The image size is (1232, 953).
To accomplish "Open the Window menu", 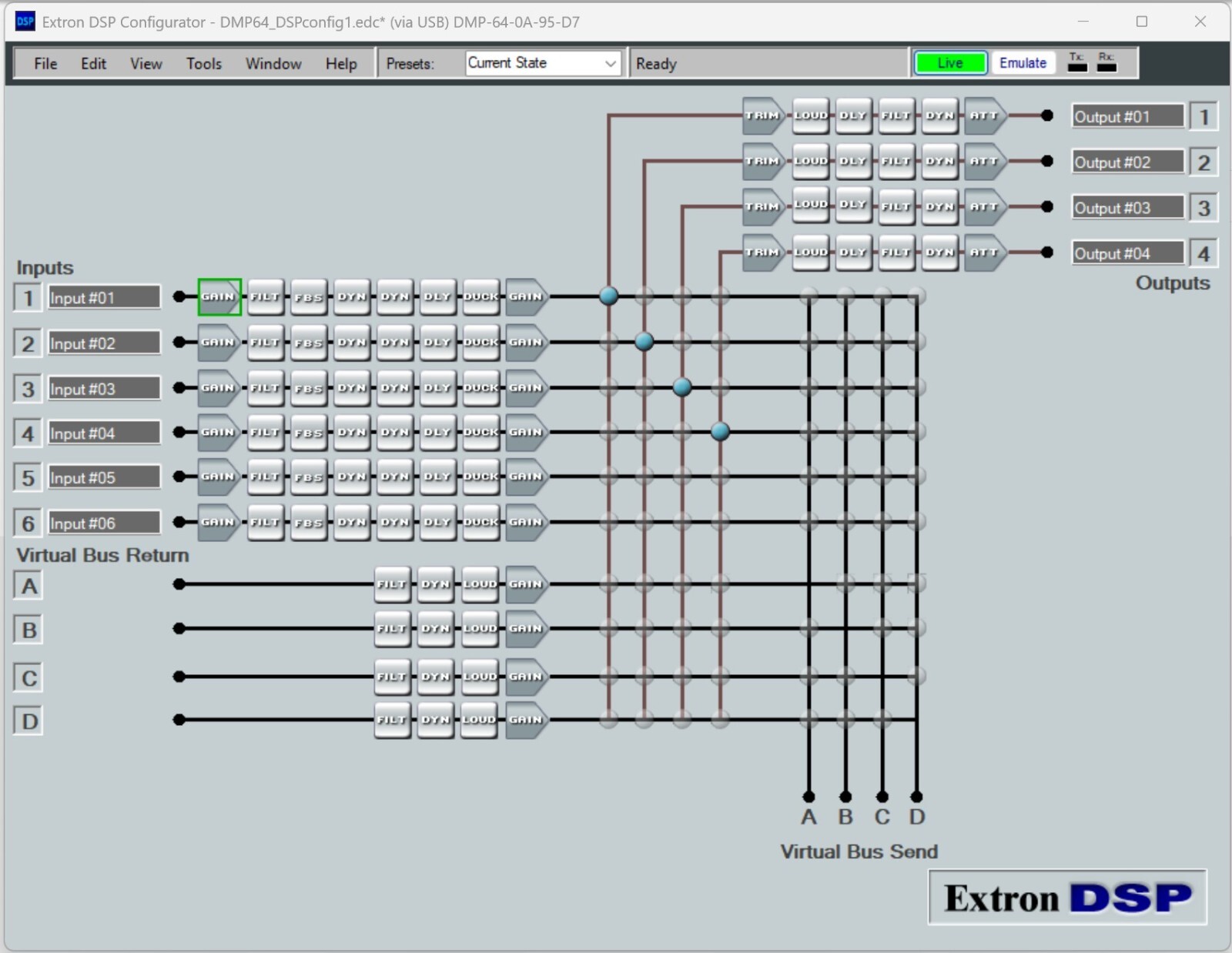I will click(x=273, y=64).
